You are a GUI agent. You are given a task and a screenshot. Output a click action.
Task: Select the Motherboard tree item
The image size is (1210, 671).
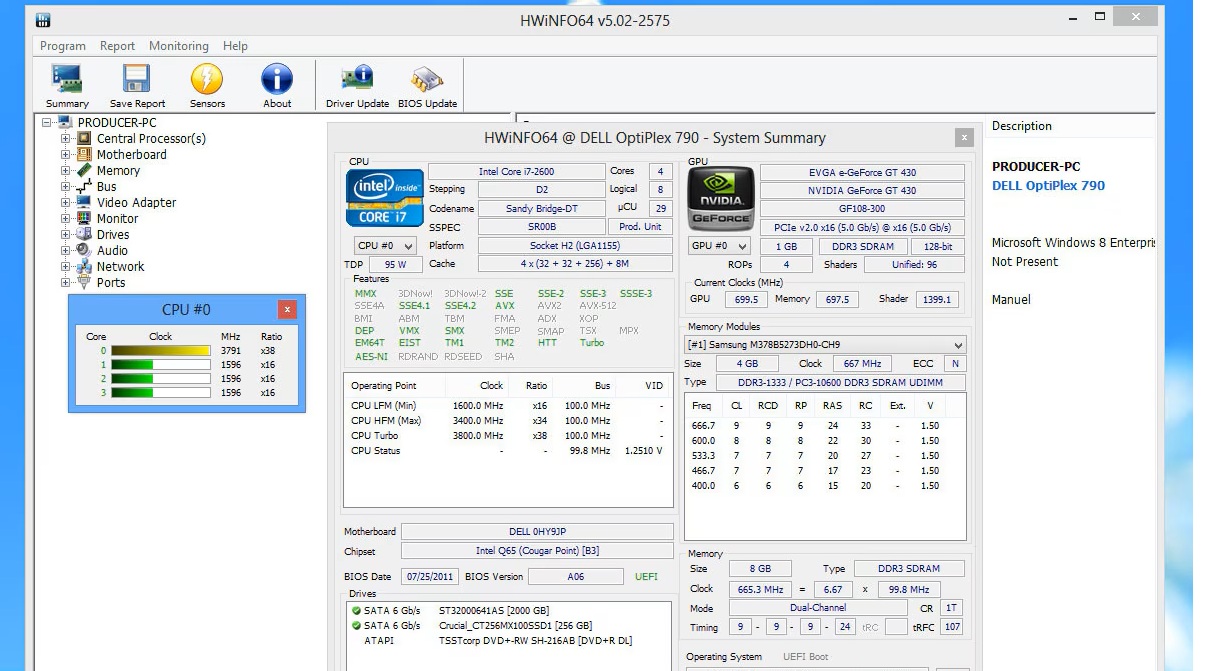point(131,155)
